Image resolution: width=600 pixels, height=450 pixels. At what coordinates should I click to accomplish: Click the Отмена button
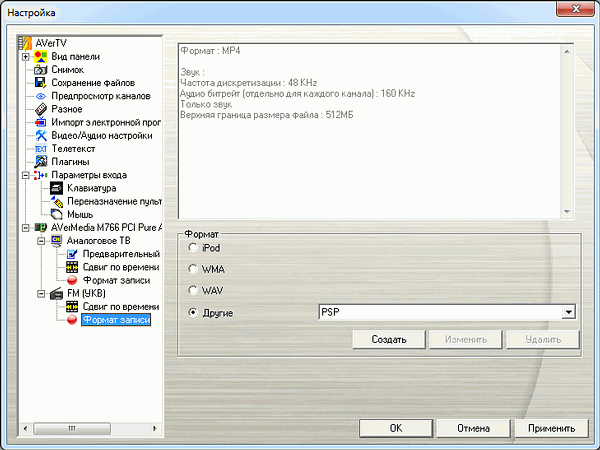click(474, 428)
